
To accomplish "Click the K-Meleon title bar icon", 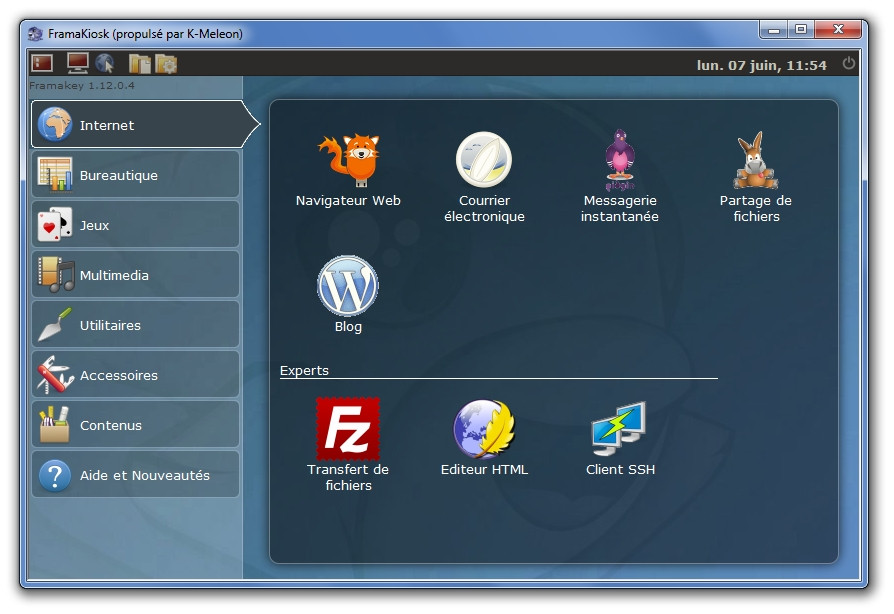I will tap(35, 34).
